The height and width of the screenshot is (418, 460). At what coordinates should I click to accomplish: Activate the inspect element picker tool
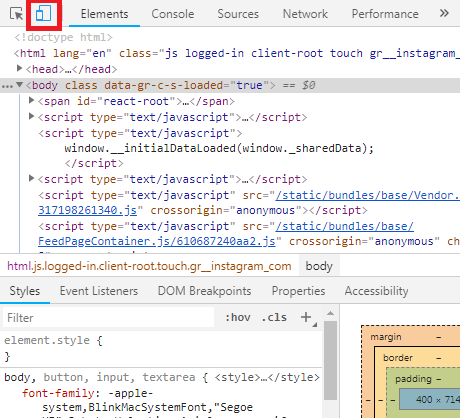(16, 14)
